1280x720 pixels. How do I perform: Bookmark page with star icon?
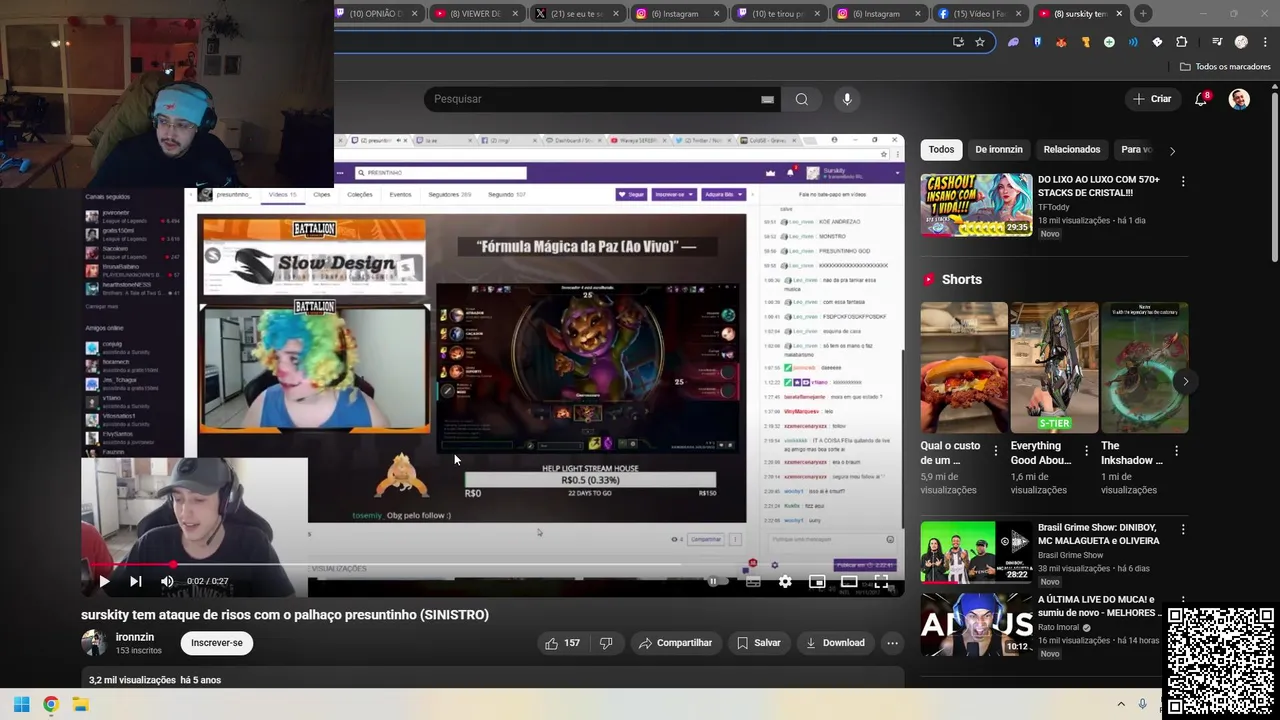[x=980, y=42]
